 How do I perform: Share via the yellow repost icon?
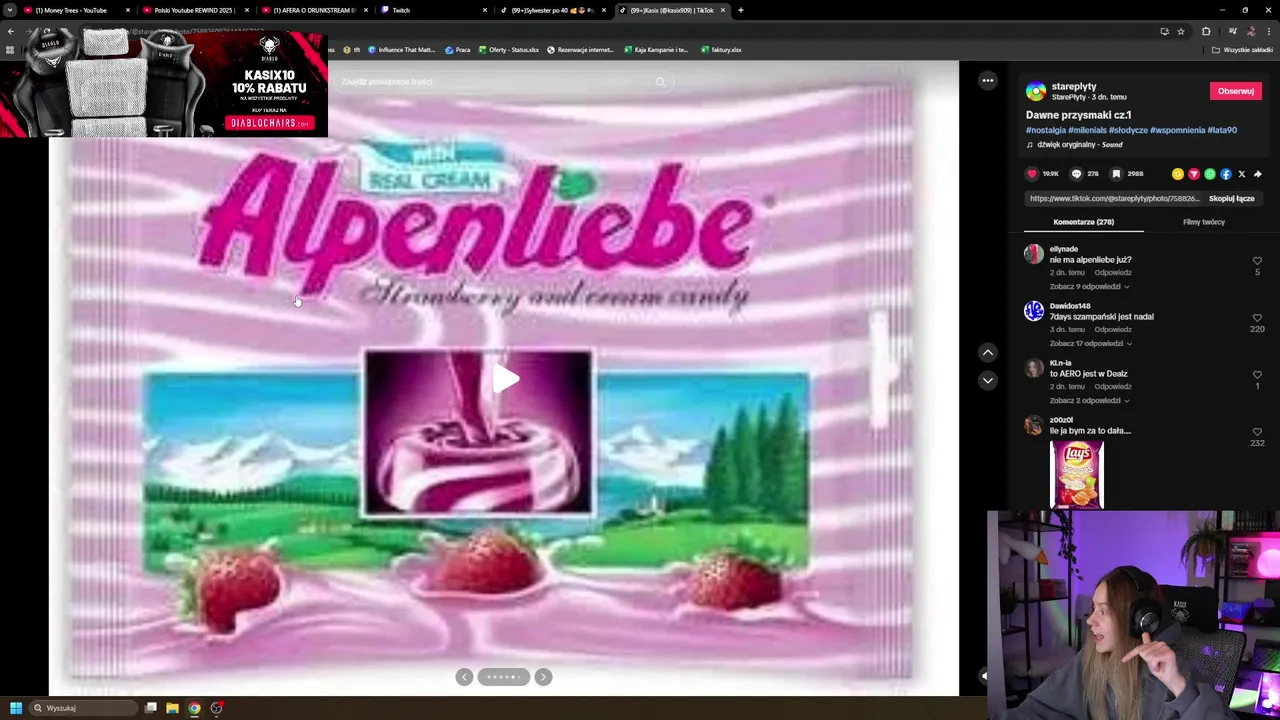pyautogui.click(x=1178, y=174)
